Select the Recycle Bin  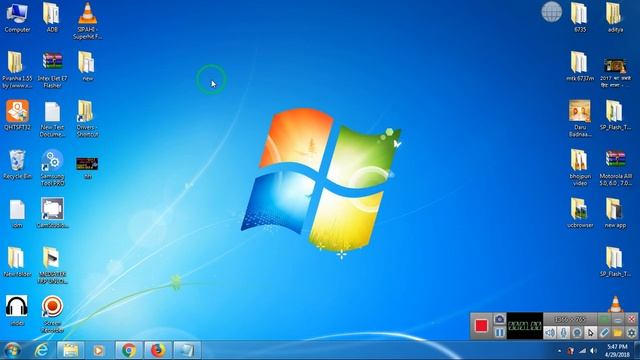17,164
